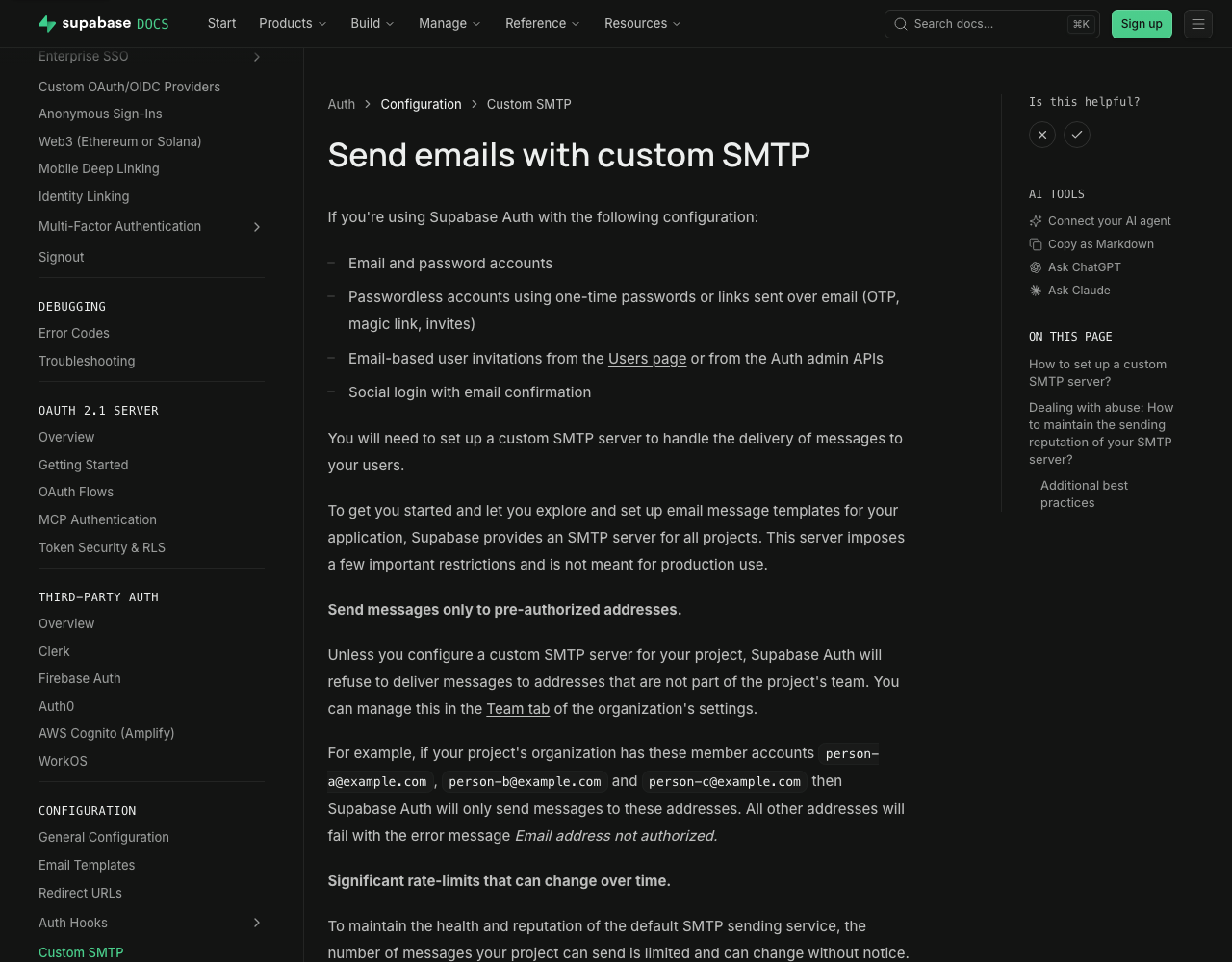Open Configuration breadcrumb link
The image size is (1232, 962).
click(x=421, y=104)
